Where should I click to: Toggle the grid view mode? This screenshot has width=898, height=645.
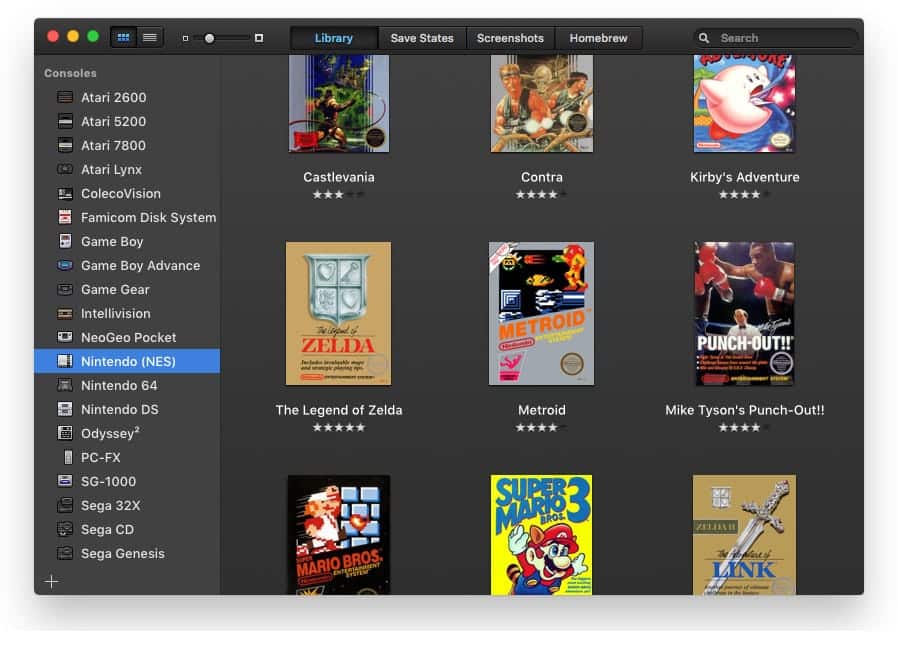point(123,36)
